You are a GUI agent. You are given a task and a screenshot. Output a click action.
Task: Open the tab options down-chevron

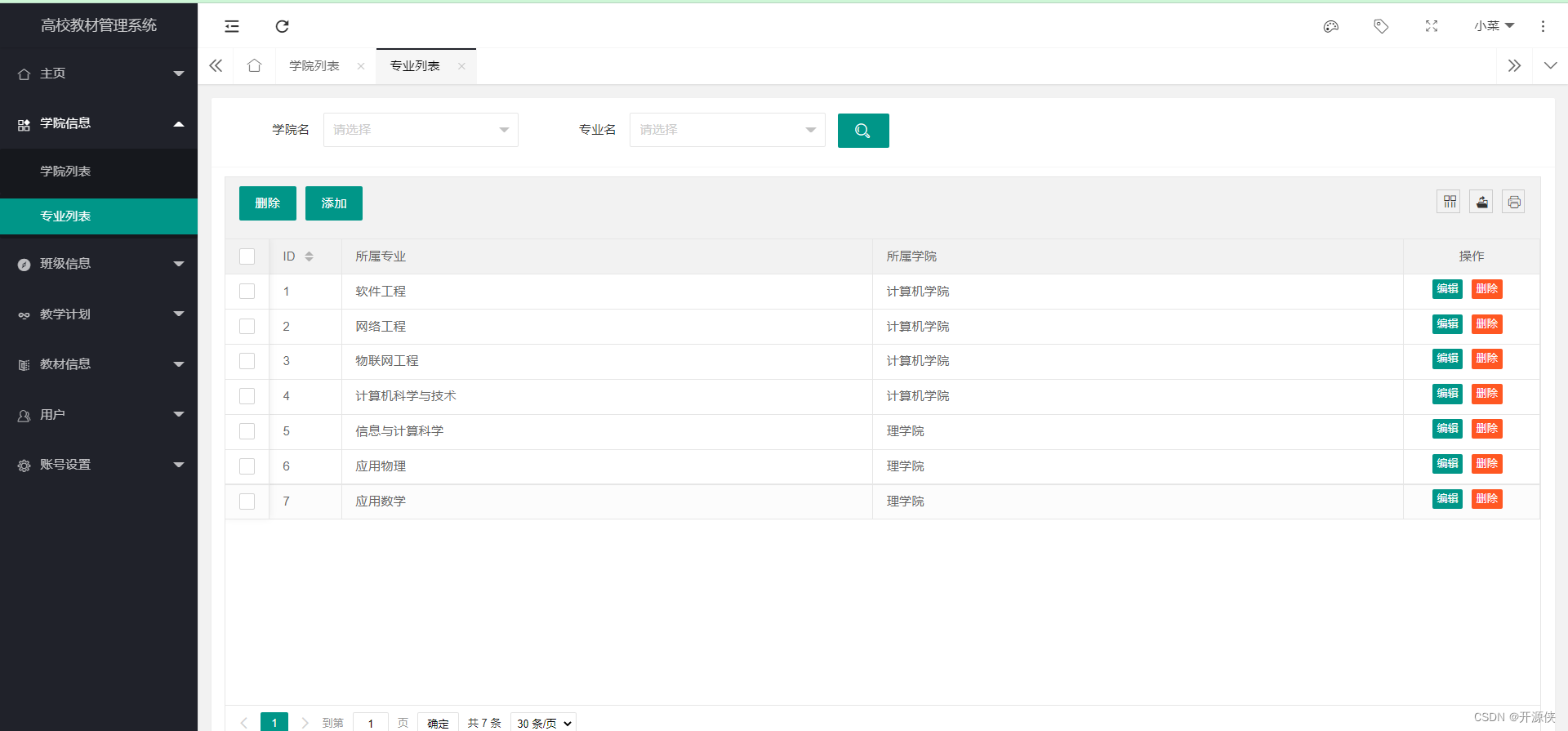point(1550,65)
